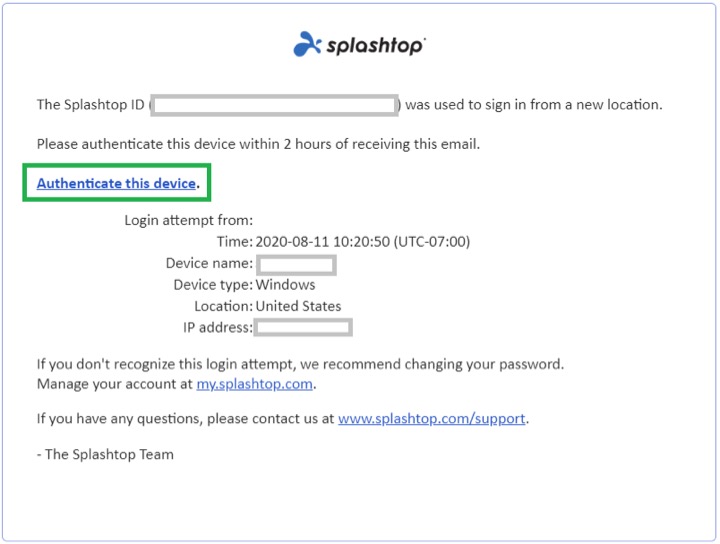Click the 'IP address:' label
Screen dimensions: 720x544
[x=218, y=327]
